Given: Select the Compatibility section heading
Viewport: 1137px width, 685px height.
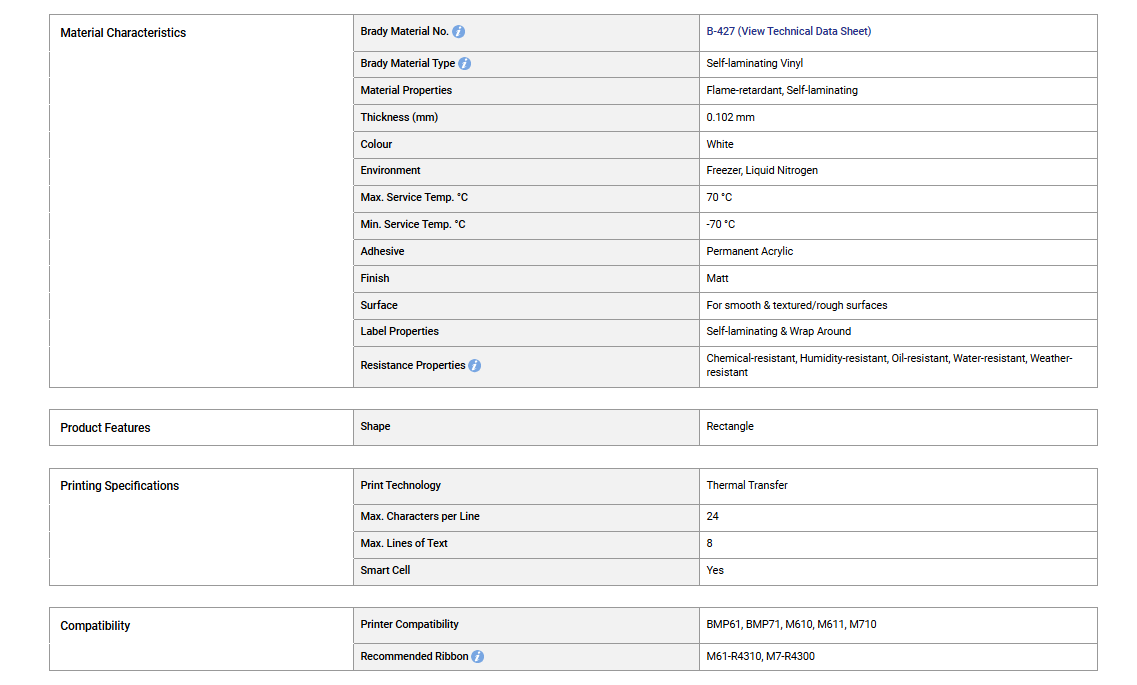Looking at the screenshot, I should coord(95,626).
